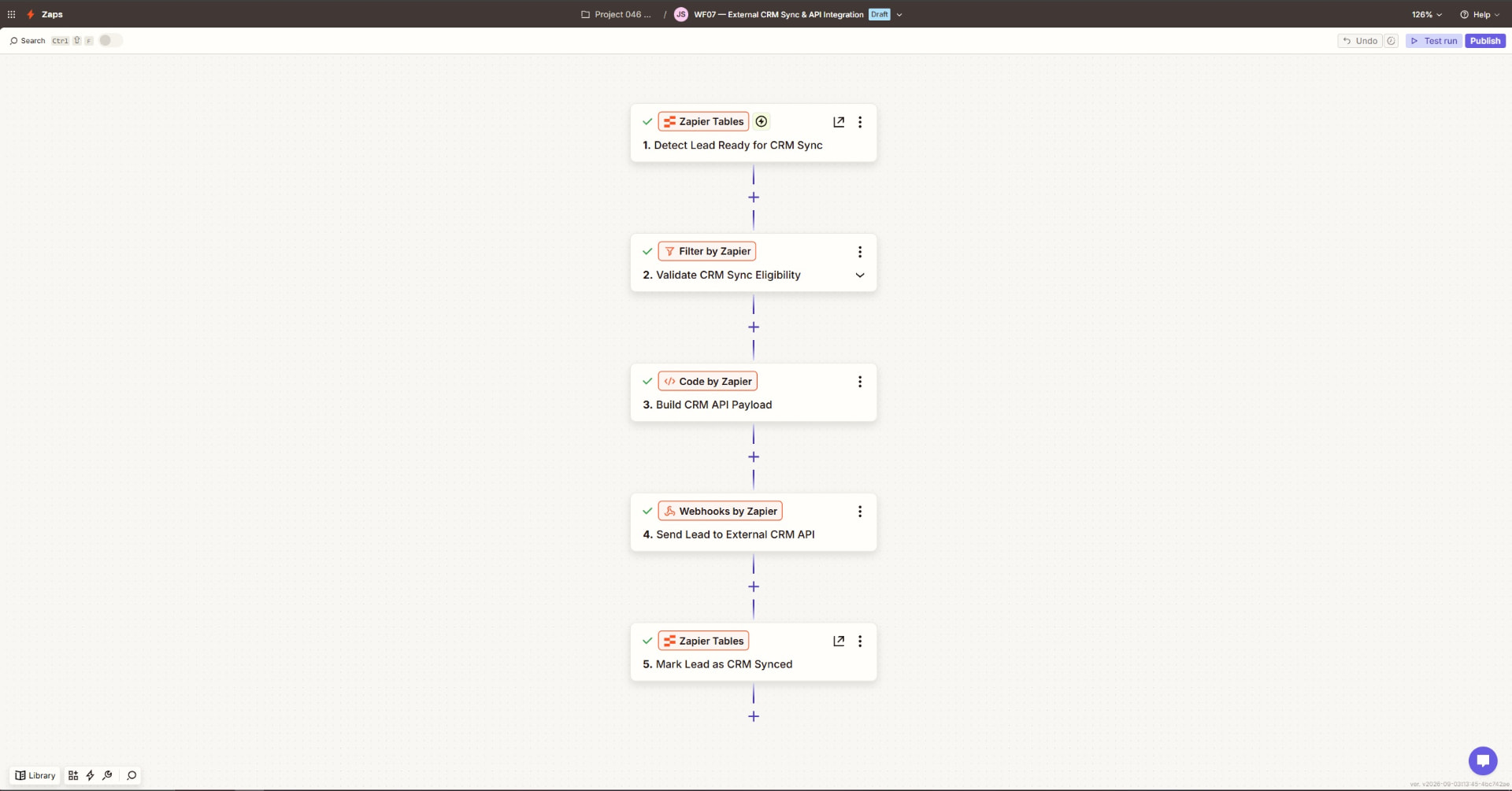
Task: Open three-dot menu for step 1
Action: point(860,122)
